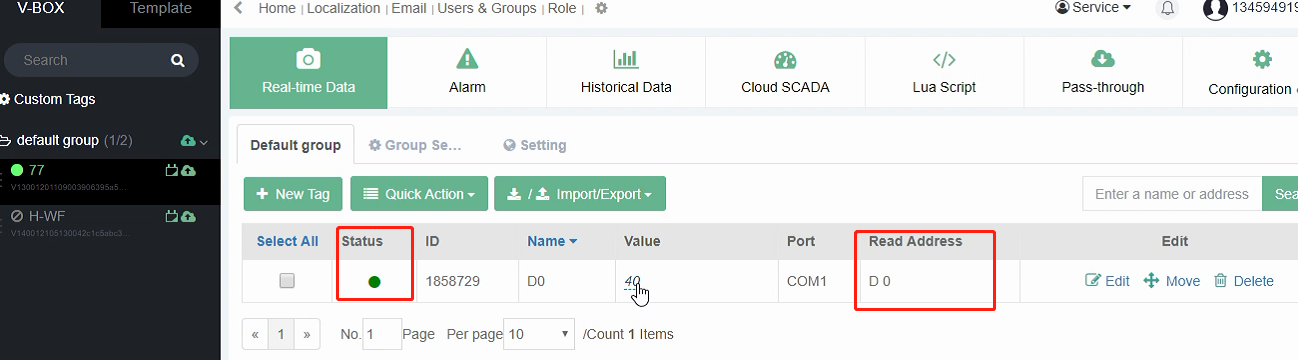The height and width of the screenshot is (360, 1298).
Task: Open the Per page 10 dropdown
Action: click(539, 334)
